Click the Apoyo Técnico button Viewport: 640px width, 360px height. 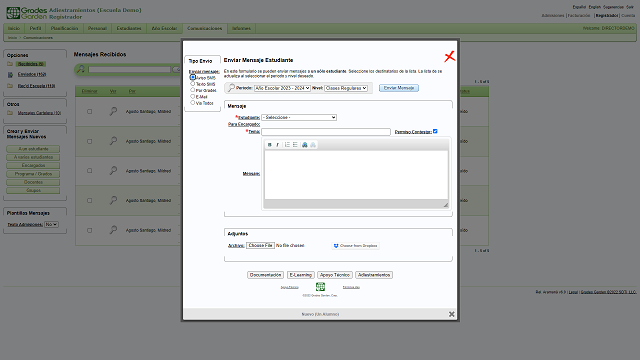coord(335,275)
